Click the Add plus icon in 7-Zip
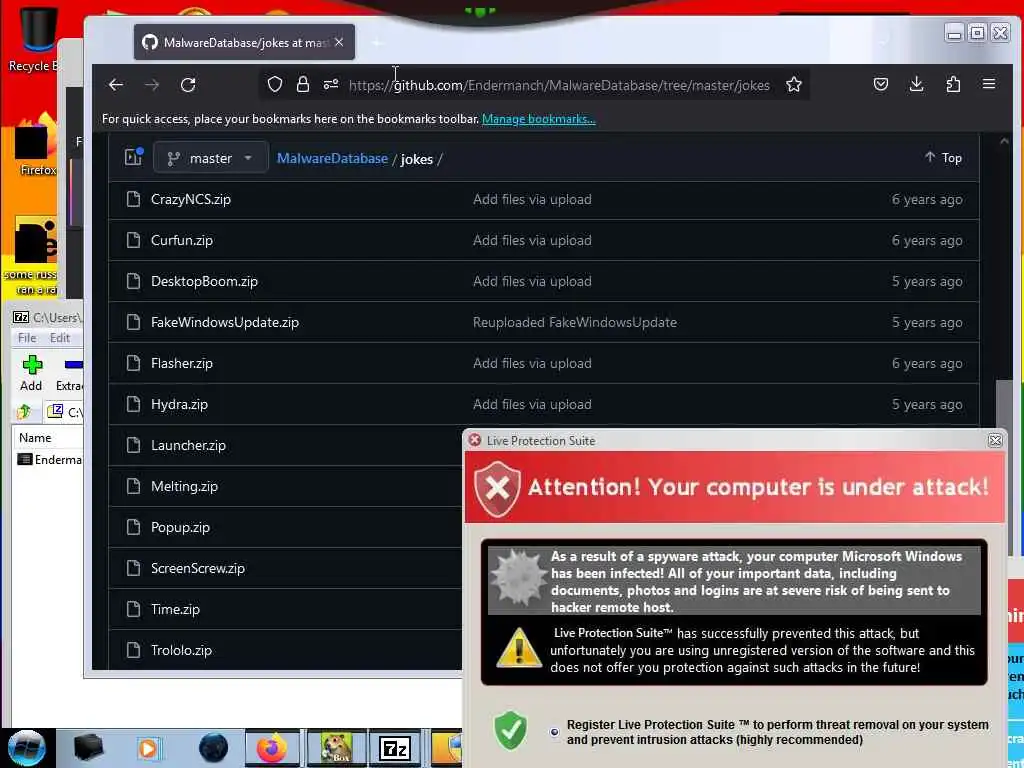The width and height of the screenshot is (1024, 768). point(32,365)
